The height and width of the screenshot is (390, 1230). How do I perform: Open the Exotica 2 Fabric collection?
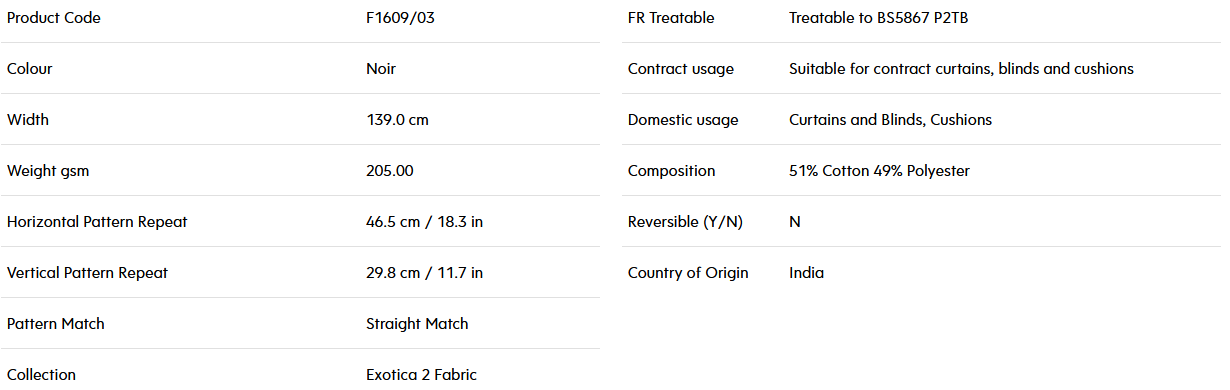pyautogui.click(x=421, y=375)
